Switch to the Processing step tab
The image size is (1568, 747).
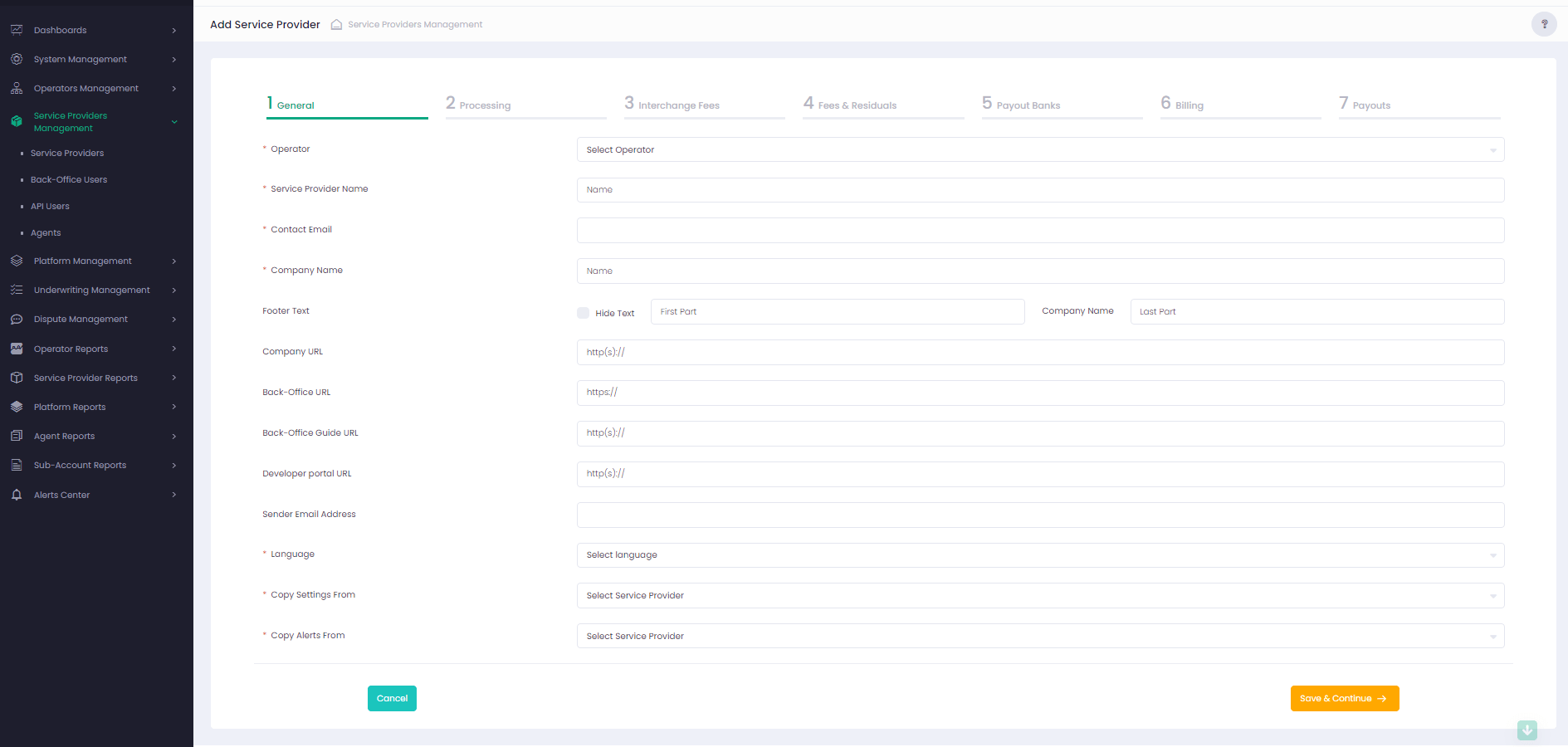(x=485, y=105)
